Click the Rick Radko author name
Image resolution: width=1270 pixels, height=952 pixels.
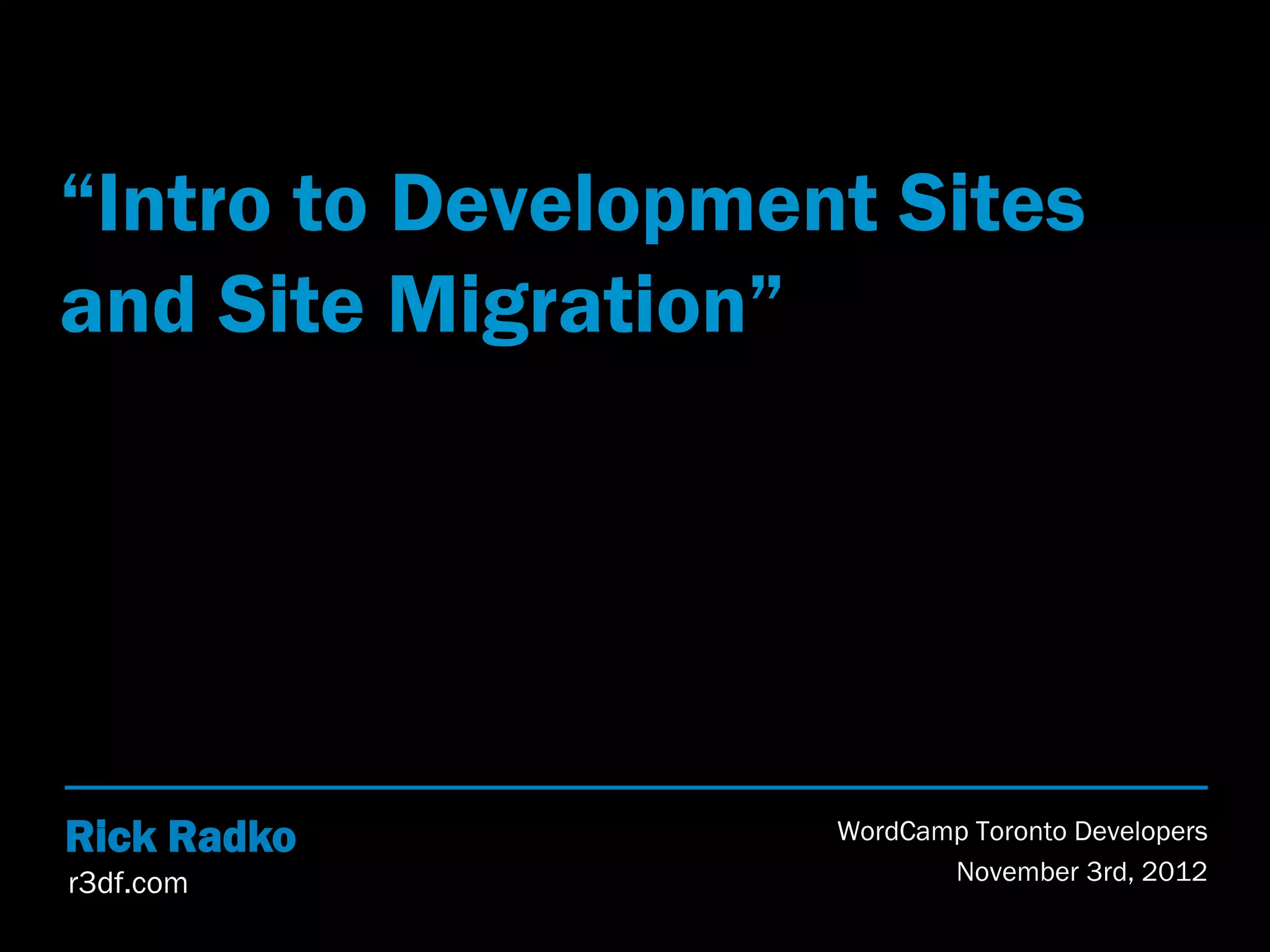[x=181, y=837]
